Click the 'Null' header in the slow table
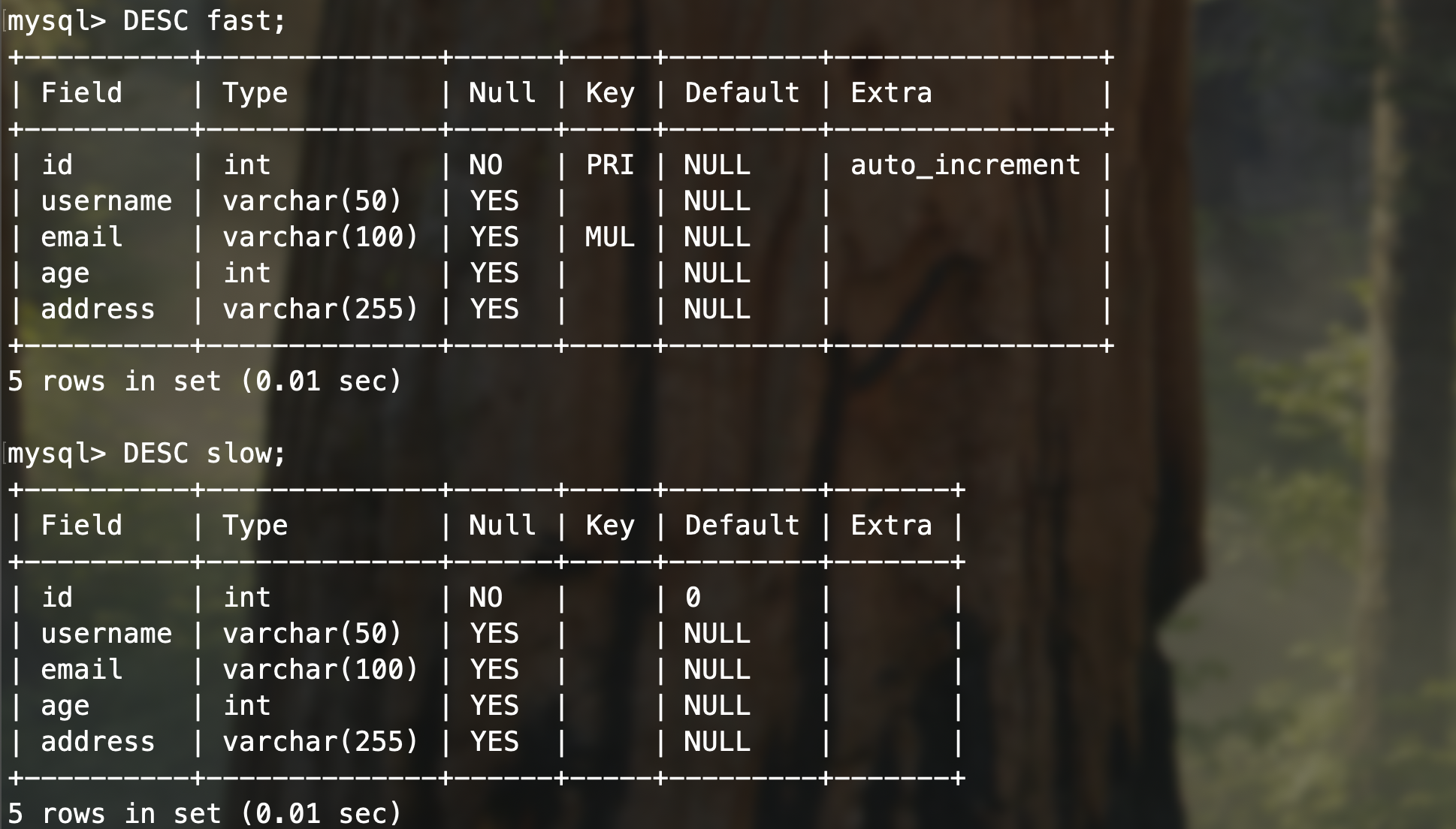Image resolution: width=1456 pixels, height=829 pixels. [502, 526]
